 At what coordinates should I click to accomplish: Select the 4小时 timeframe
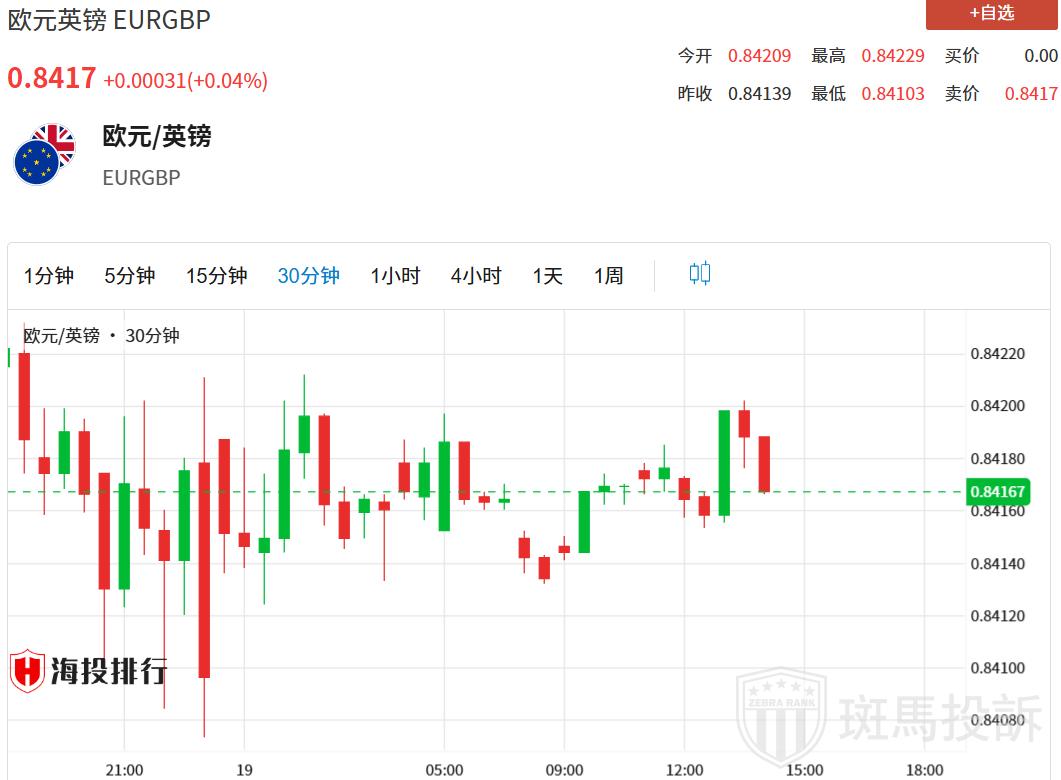(476, 276)
